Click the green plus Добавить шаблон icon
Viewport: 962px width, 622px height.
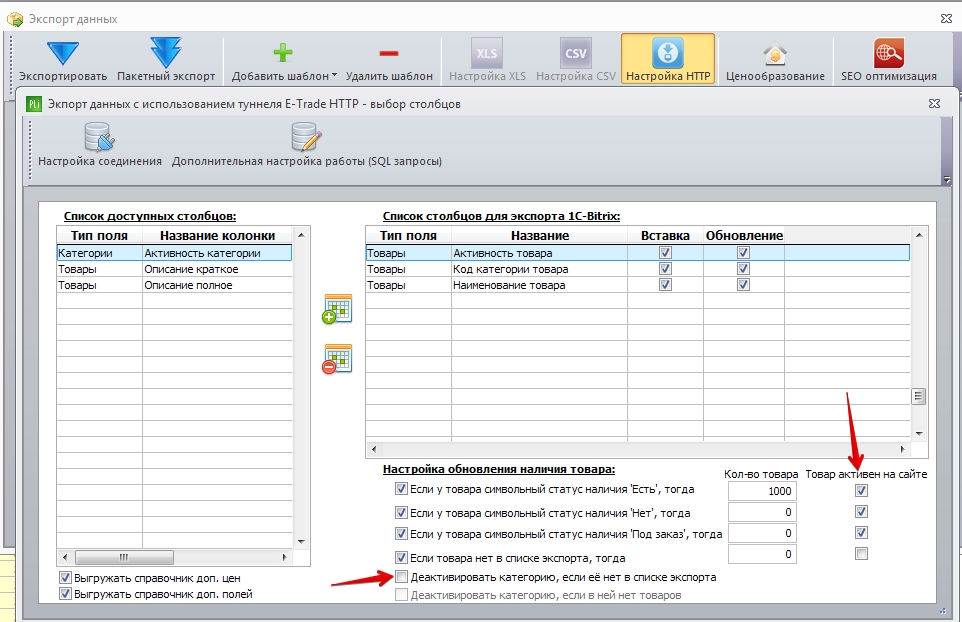[283, 53]
